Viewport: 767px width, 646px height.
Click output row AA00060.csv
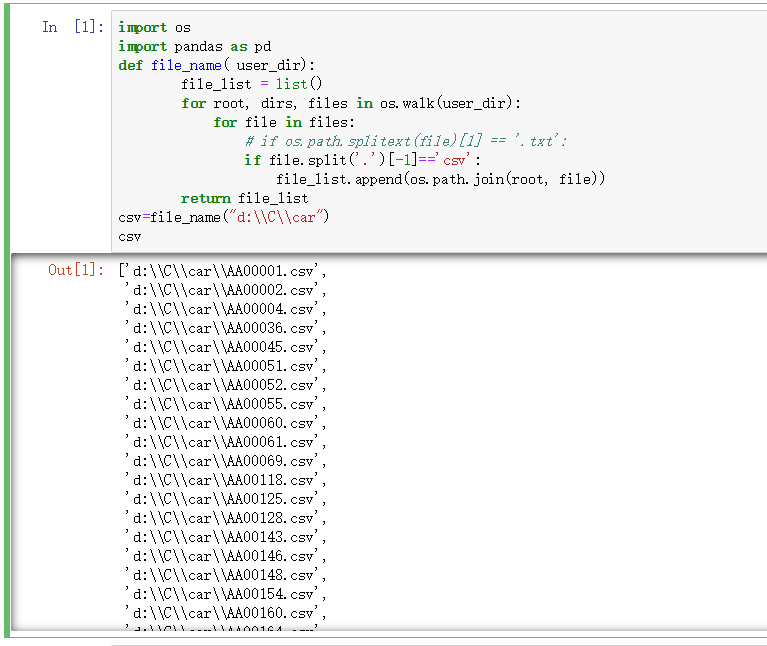coord(226,423)
